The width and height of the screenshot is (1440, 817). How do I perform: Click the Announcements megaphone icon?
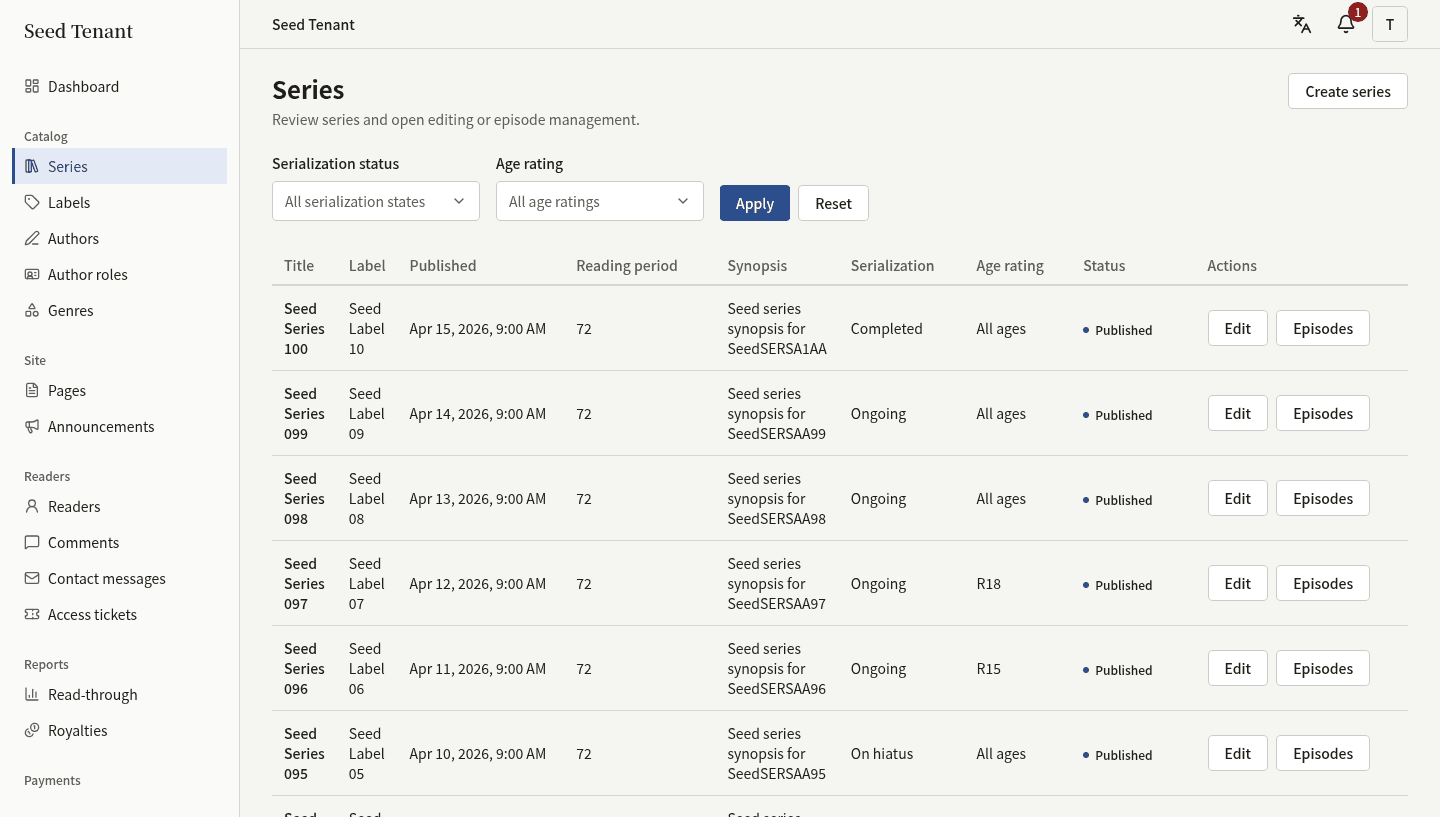click(32, 426)
